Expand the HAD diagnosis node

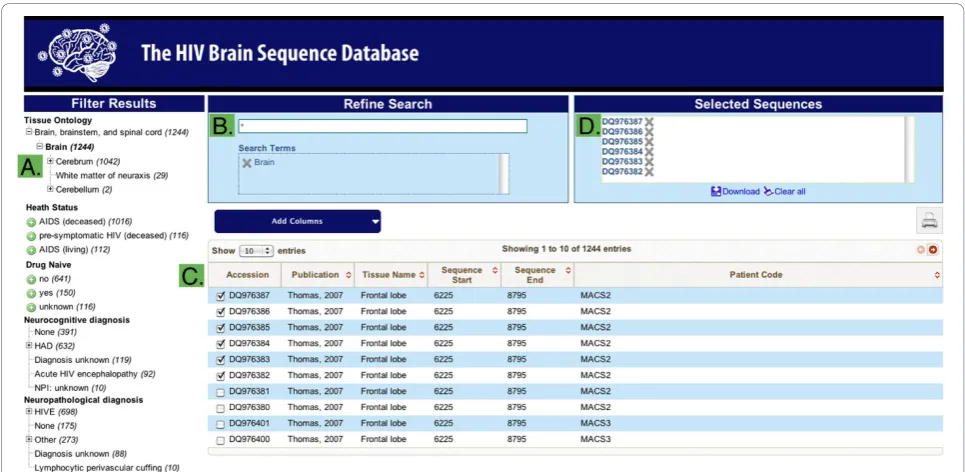pyautogui.click(x=29, y=346)
